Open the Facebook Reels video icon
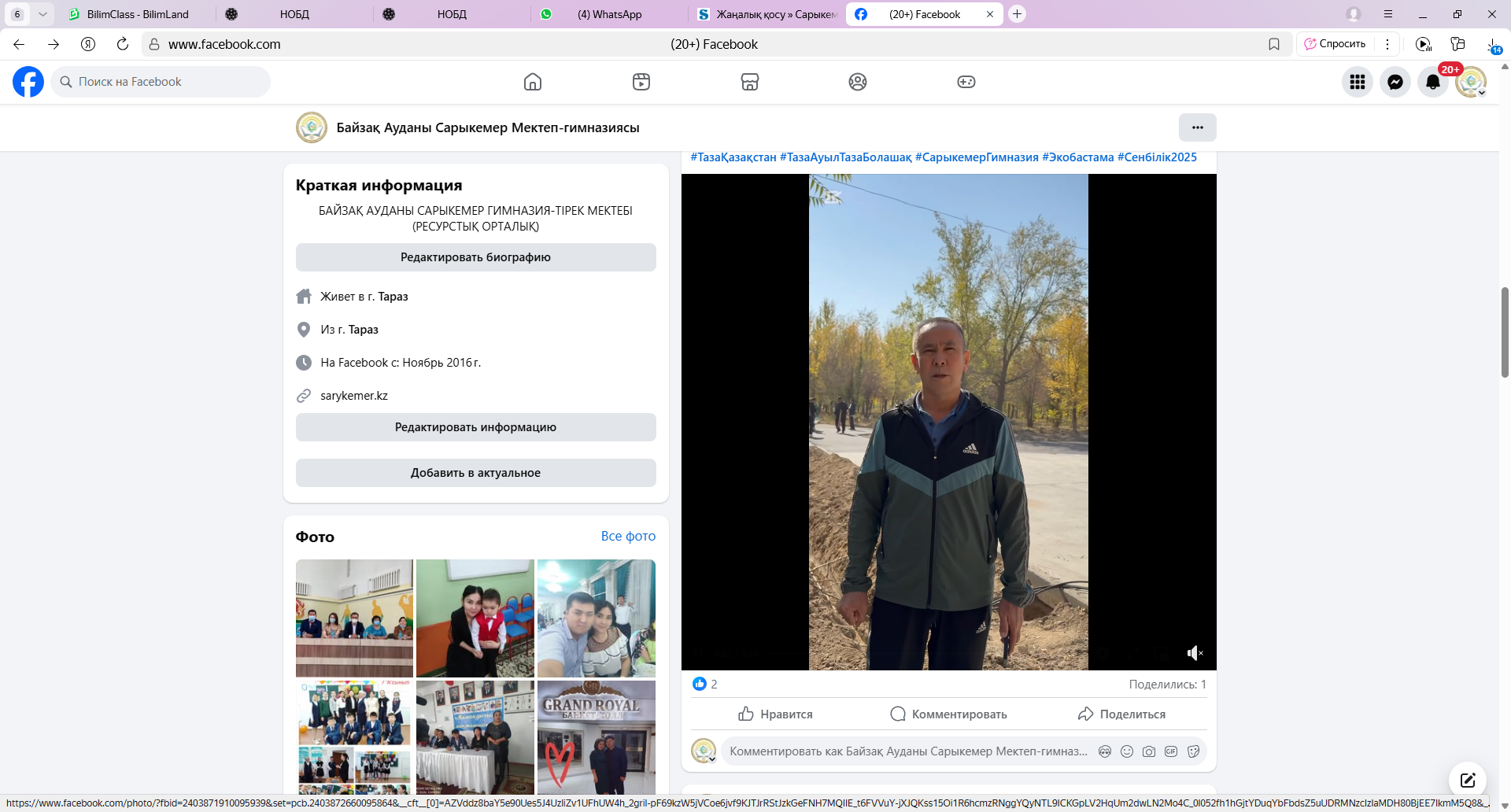This screenshot has height=812, width=1511. (641, 82)
